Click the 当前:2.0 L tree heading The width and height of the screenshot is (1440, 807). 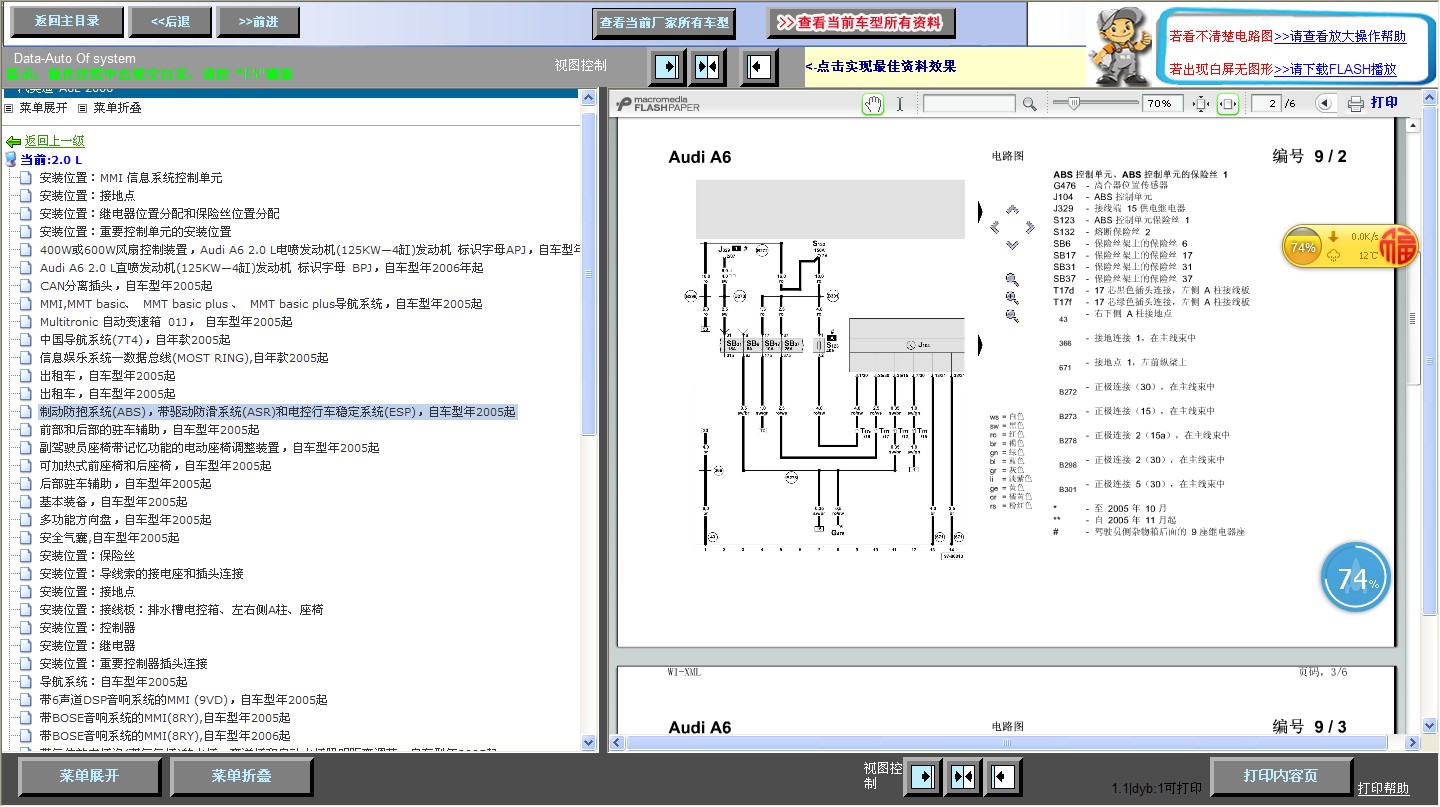51,160
